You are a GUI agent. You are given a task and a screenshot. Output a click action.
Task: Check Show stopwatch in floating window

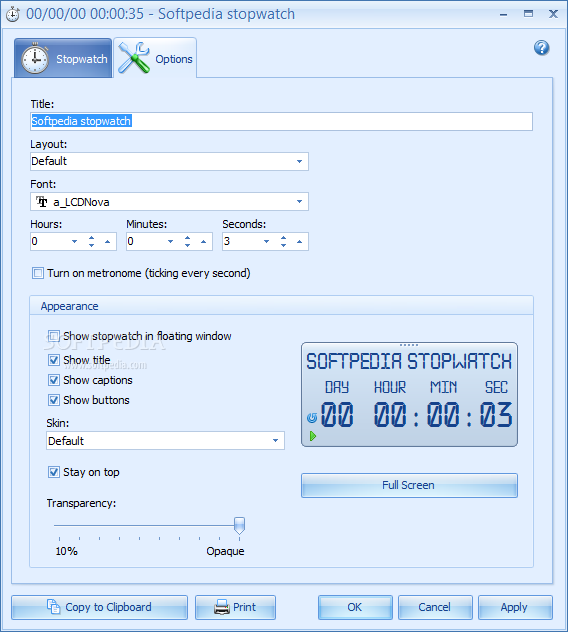click(54, 336)
